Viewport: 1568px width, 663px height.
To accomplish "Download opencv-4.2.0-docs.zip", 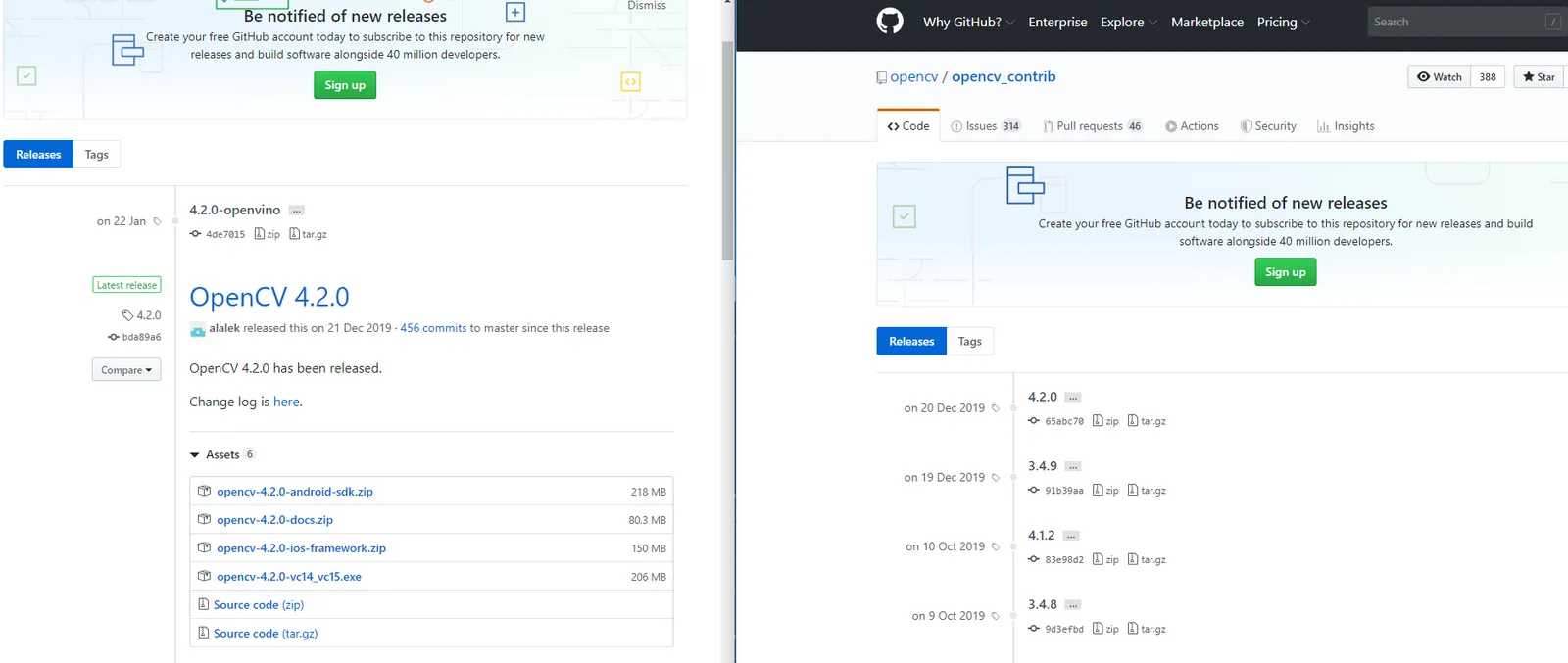I will click(x=274, y=520).
